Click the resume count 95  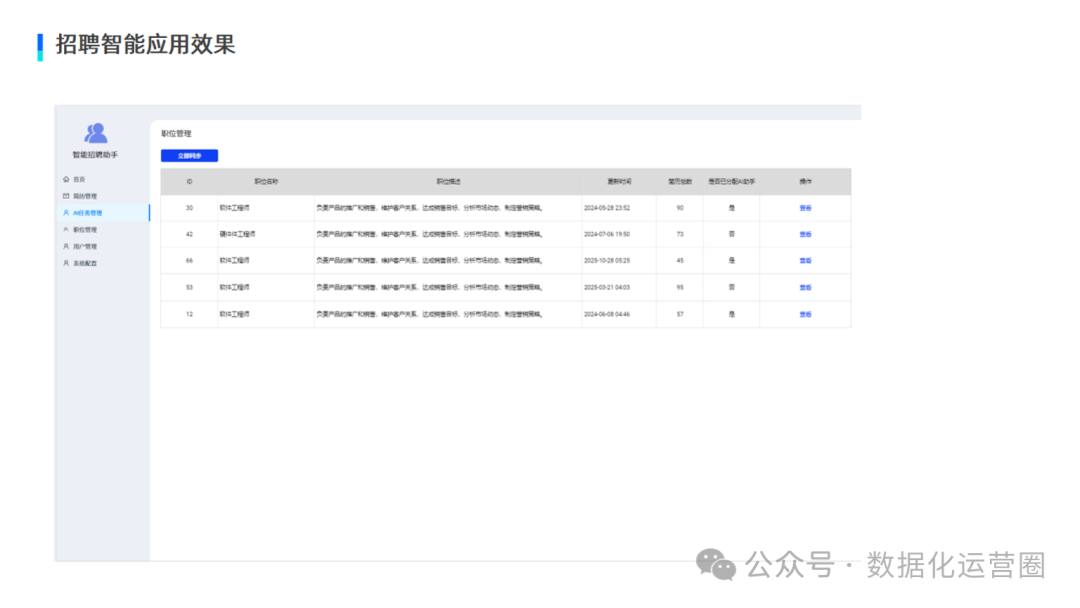(x=680, y=287)
